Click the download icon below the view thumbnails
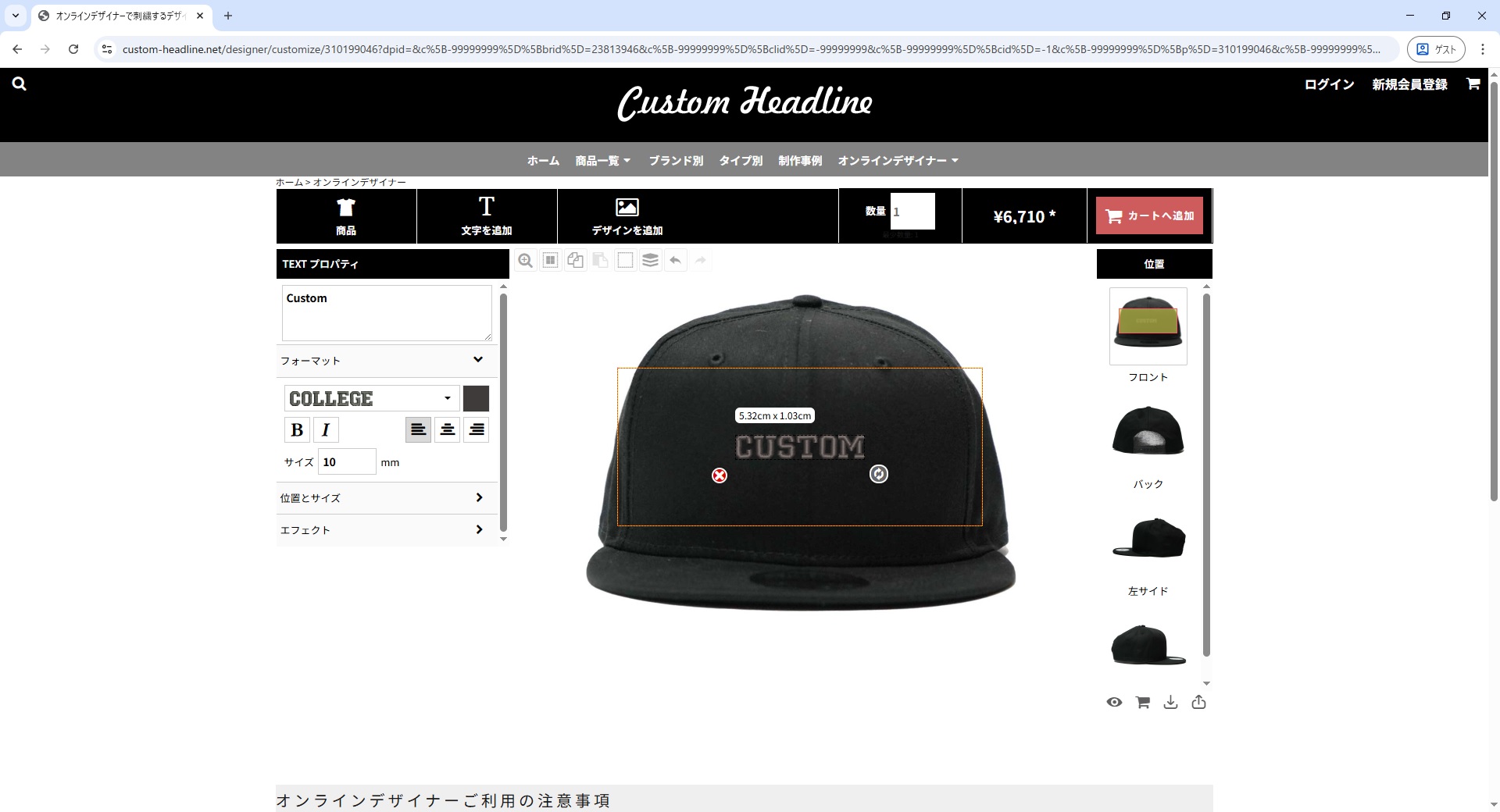The image size is (1500, 812). pos(1170,703)
